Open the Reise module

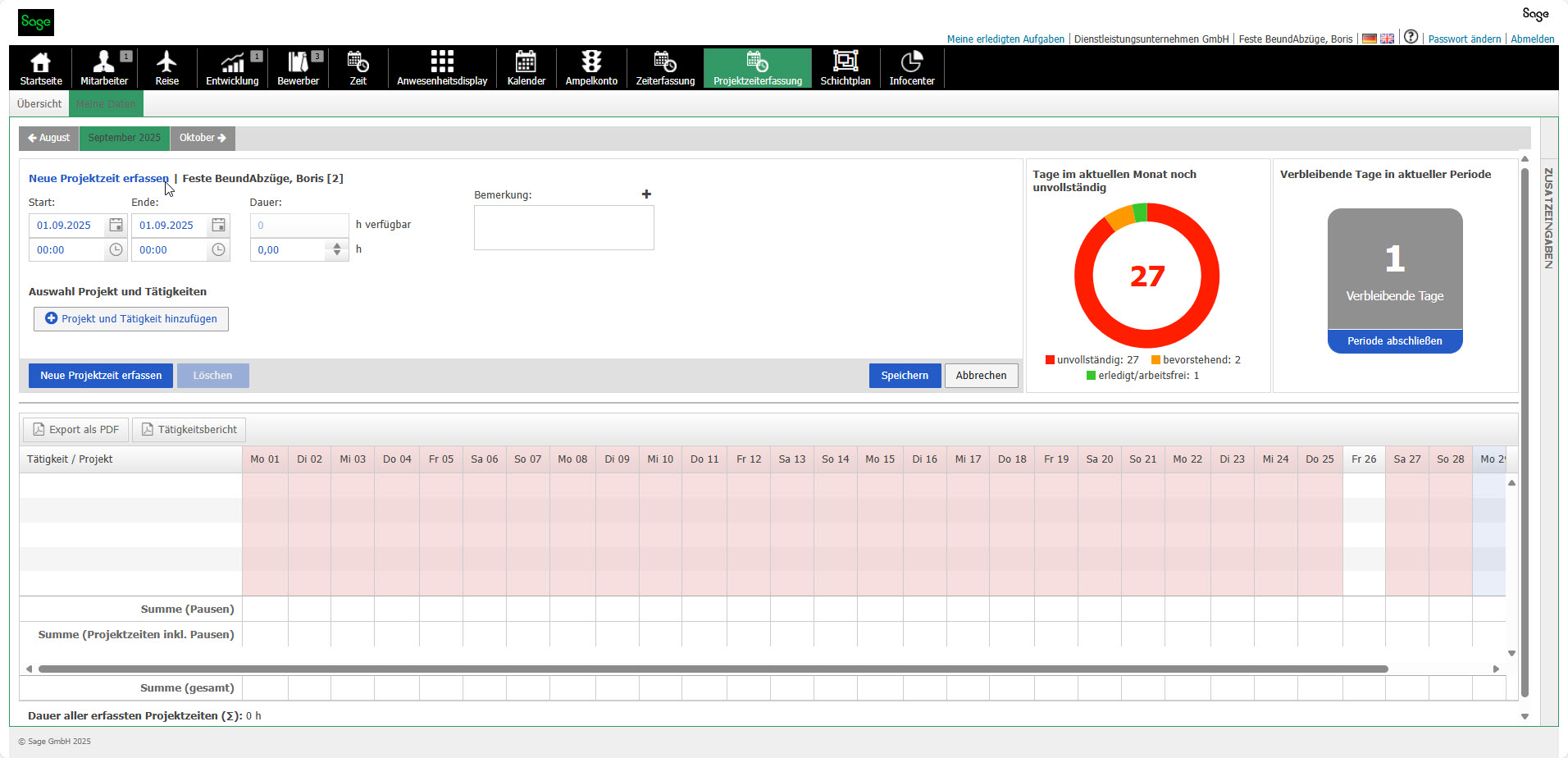(x=167, y=68)
